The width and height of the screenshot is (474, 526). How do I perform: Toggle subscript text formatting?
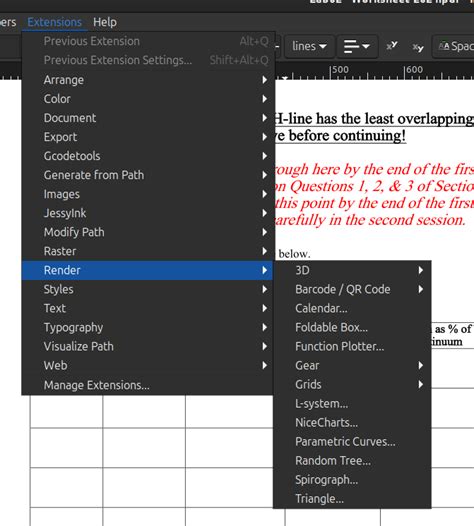coord(418,47)
